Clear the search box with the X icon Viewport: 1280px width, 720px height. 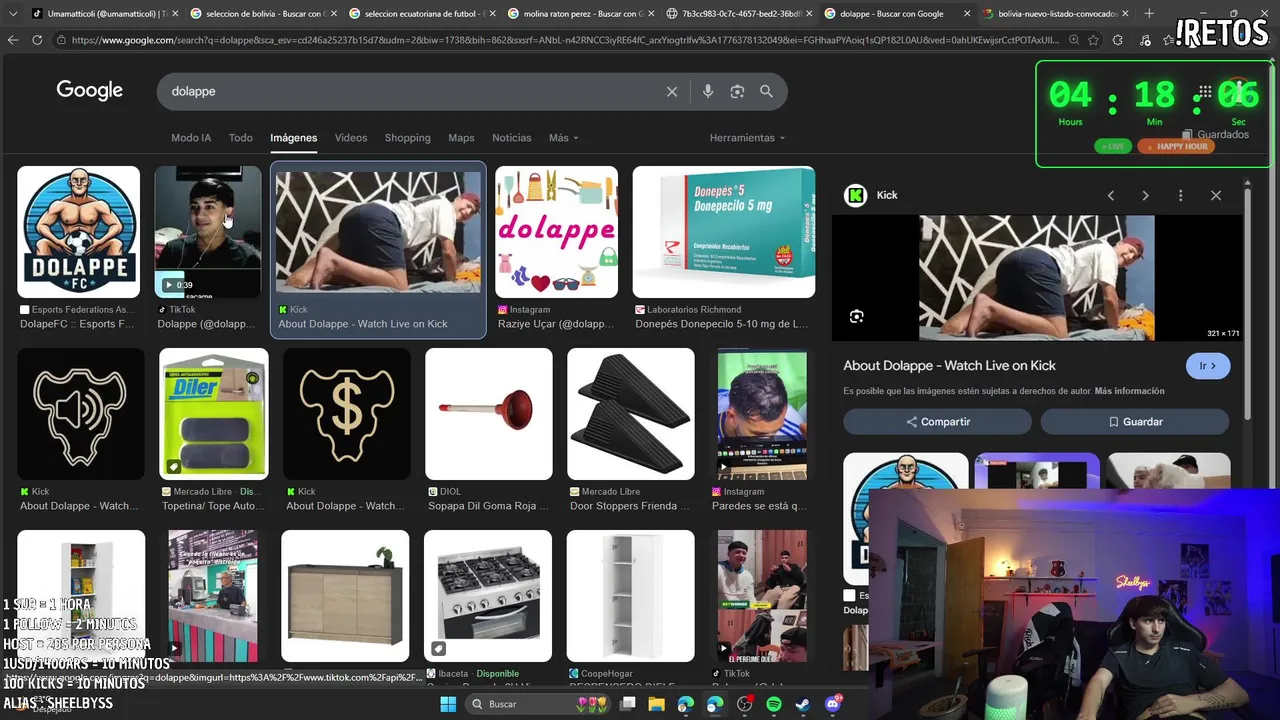(x=672, y=91)
